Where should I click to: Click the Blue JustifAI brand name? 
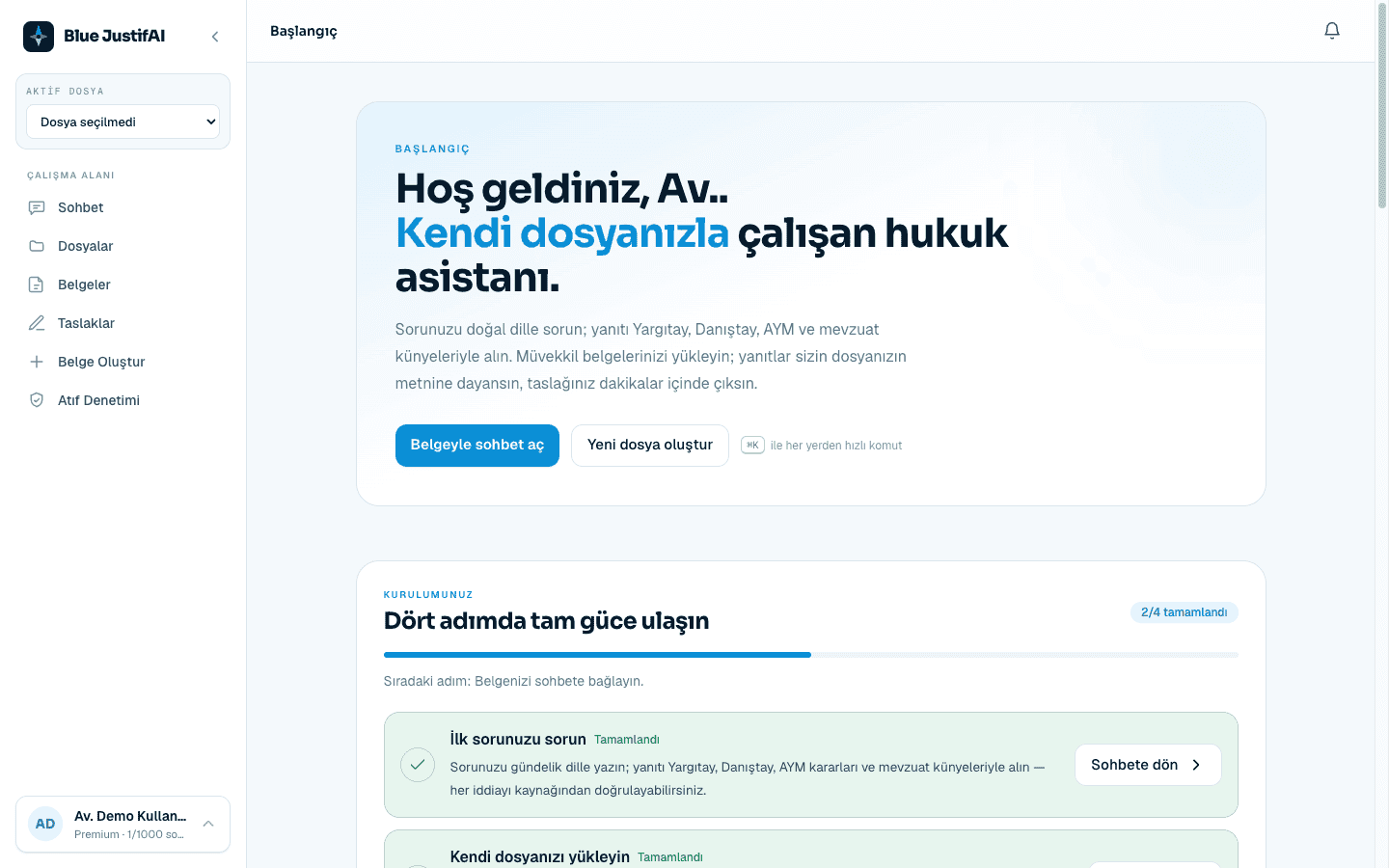(114, 36)
